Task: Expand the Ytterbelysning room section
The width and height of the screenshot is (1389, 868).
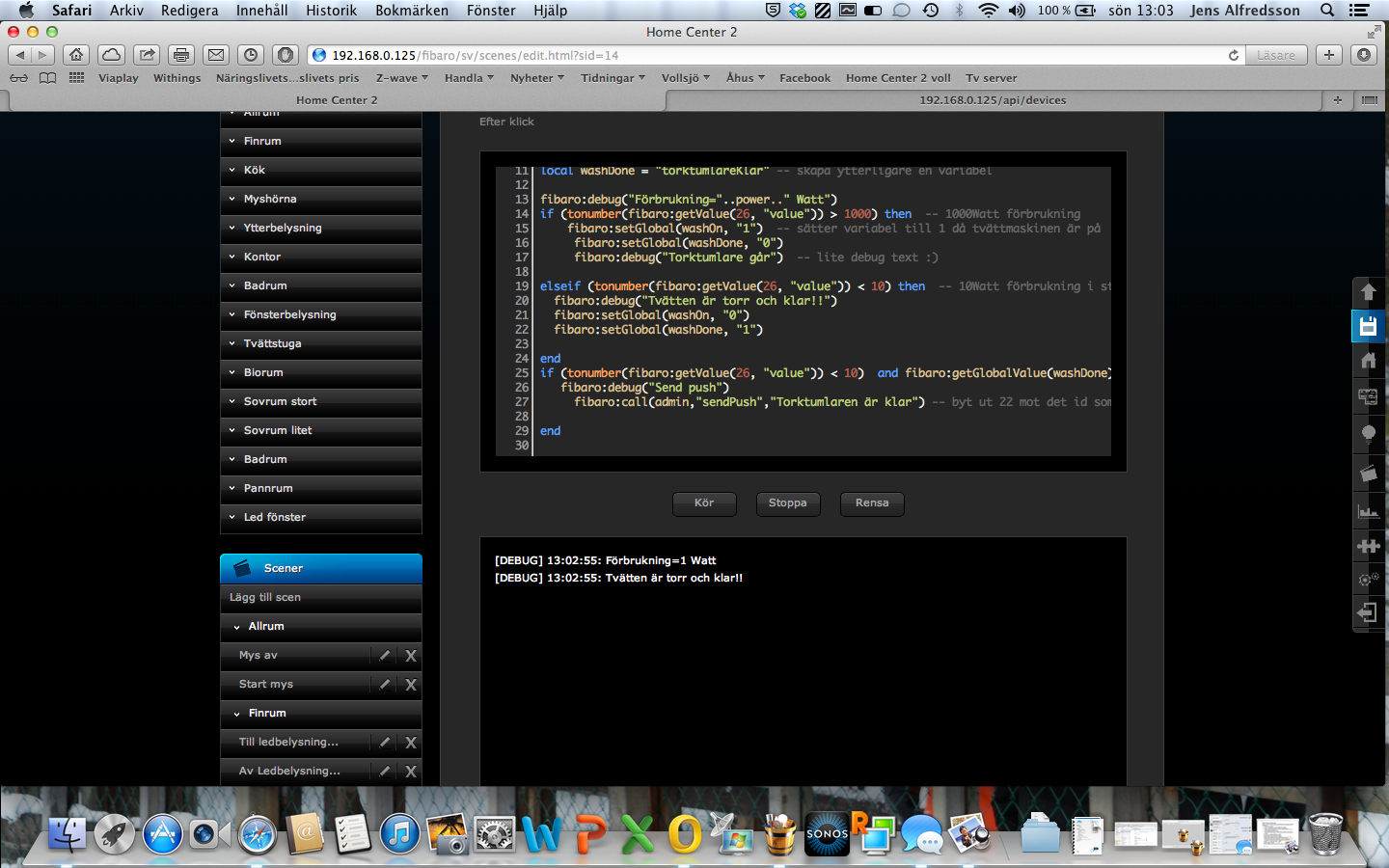Action: point(321,228)
